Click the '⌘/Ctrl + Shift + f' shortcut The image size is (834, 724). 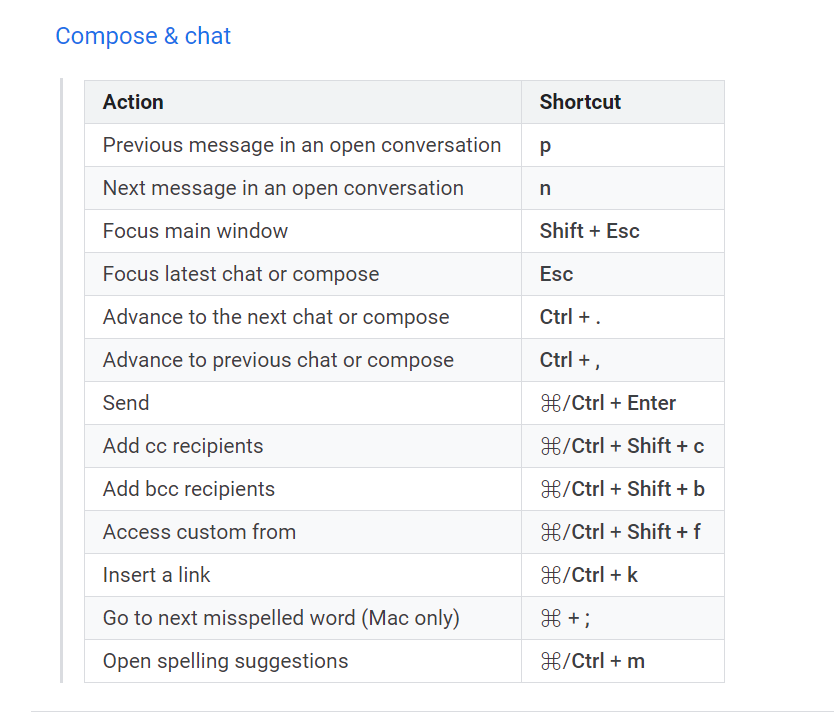coord(620,532)
